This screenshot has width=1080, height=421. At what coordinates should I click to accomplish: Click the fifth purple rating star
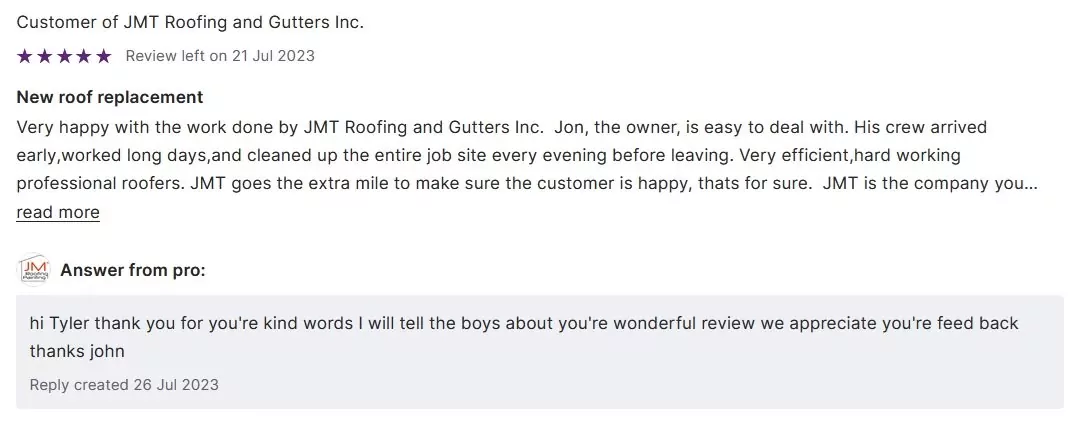point(104,56)
